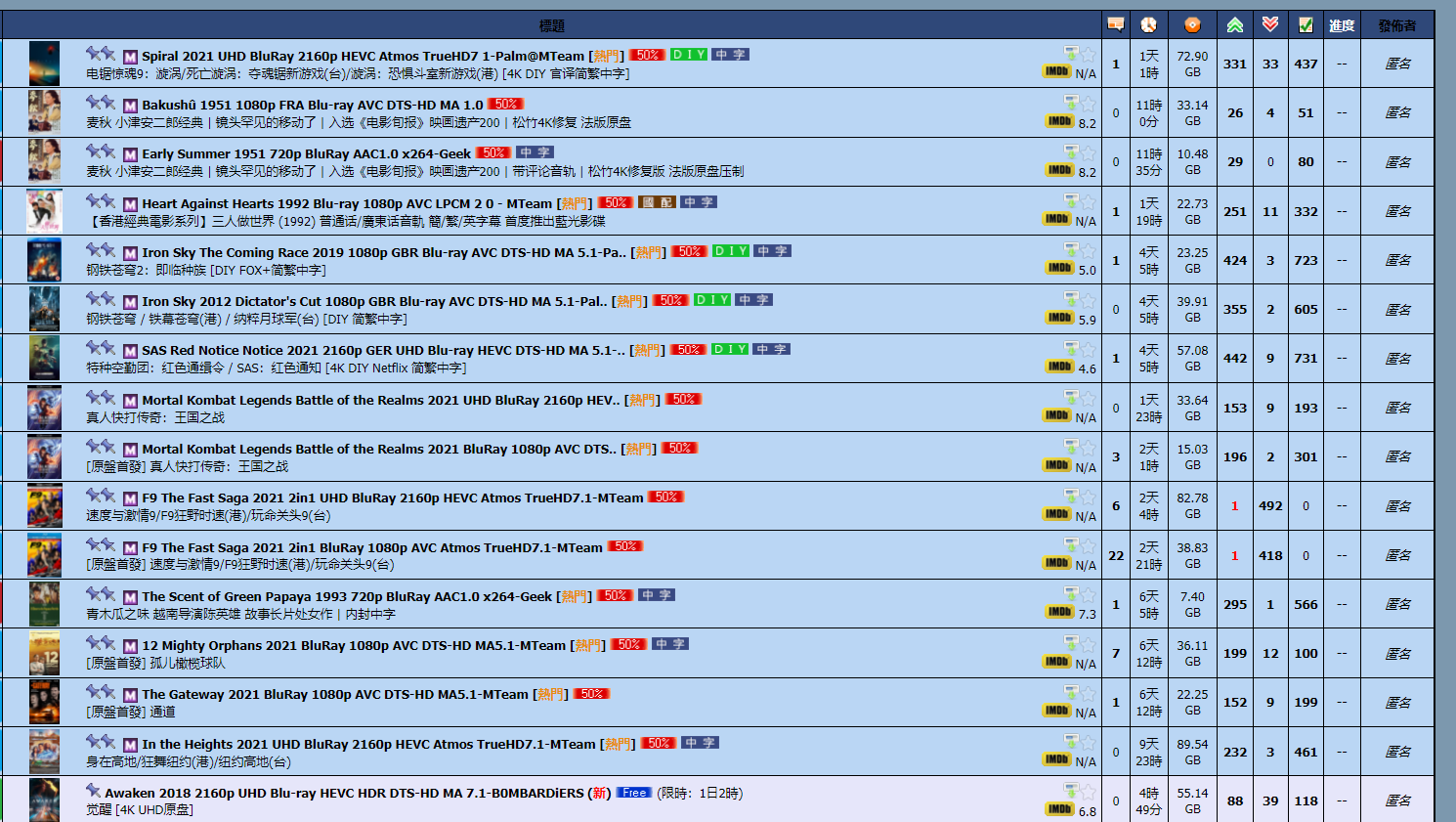This screenshot has width=1456, height=822.
Task: Click the DIY tag on Spiral 2021
Action: [688, 55]
